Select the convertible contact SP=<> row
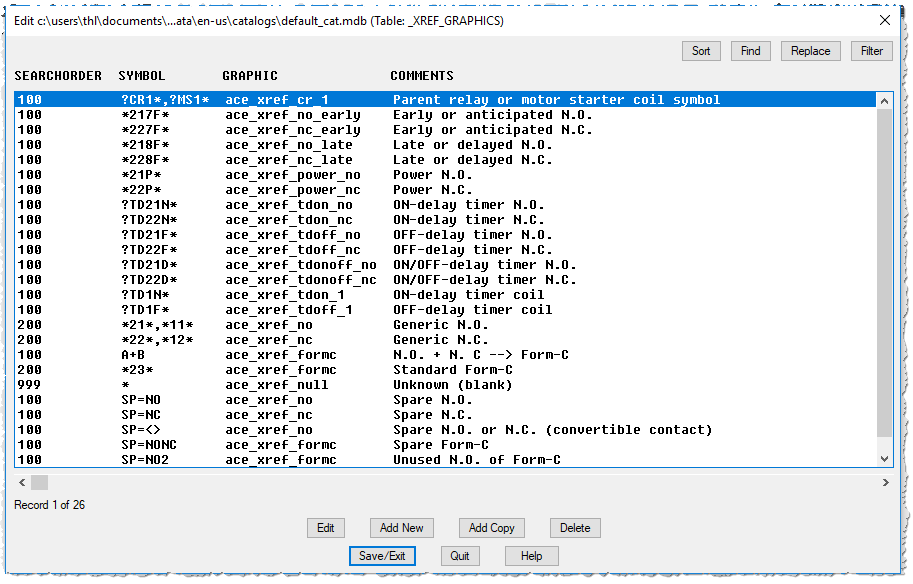This screenshot has width=913, height=584. click(445, 430)
